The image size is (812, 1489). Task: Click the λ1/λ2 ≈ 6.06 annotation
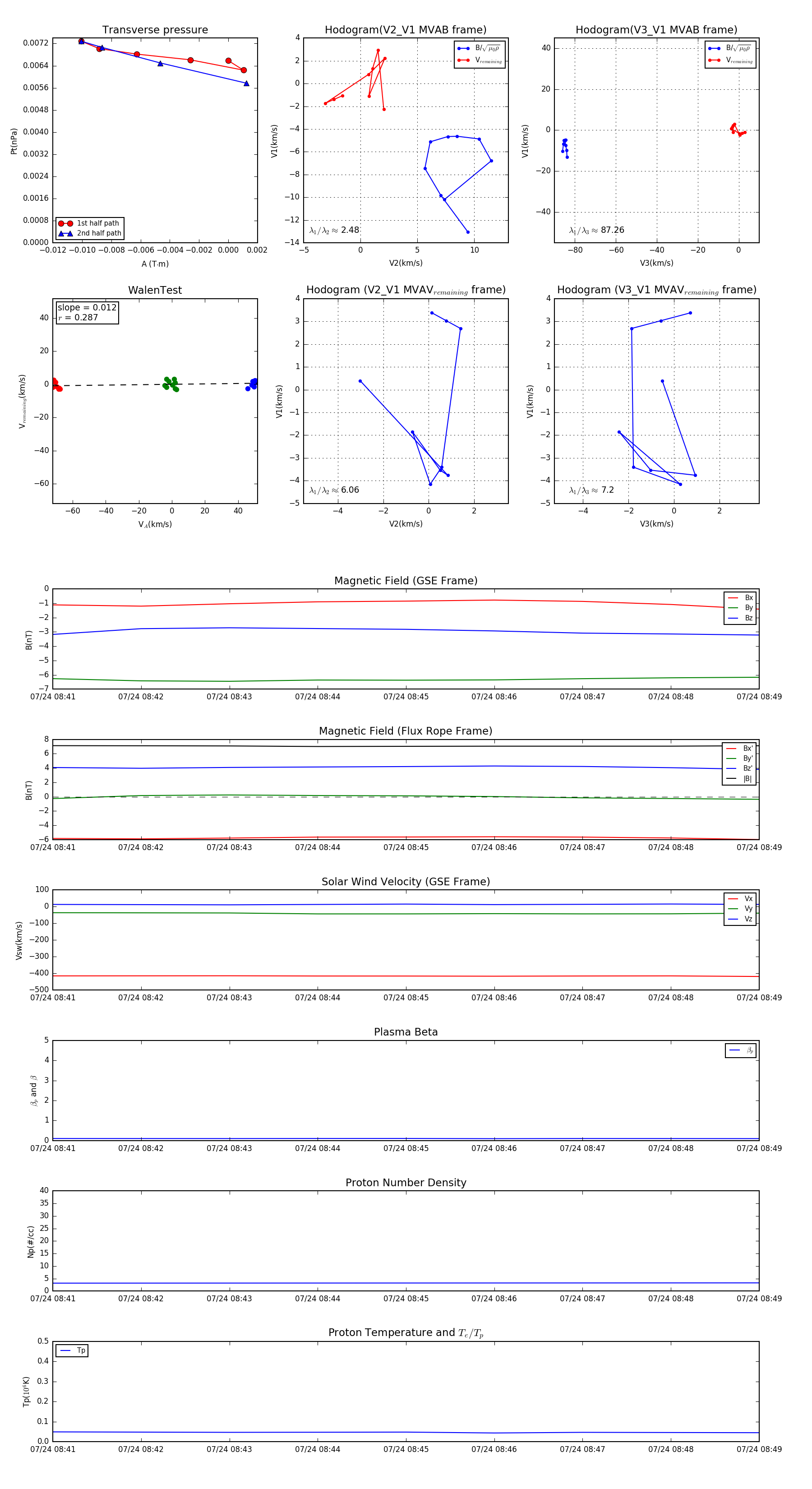tap(335, 490)
